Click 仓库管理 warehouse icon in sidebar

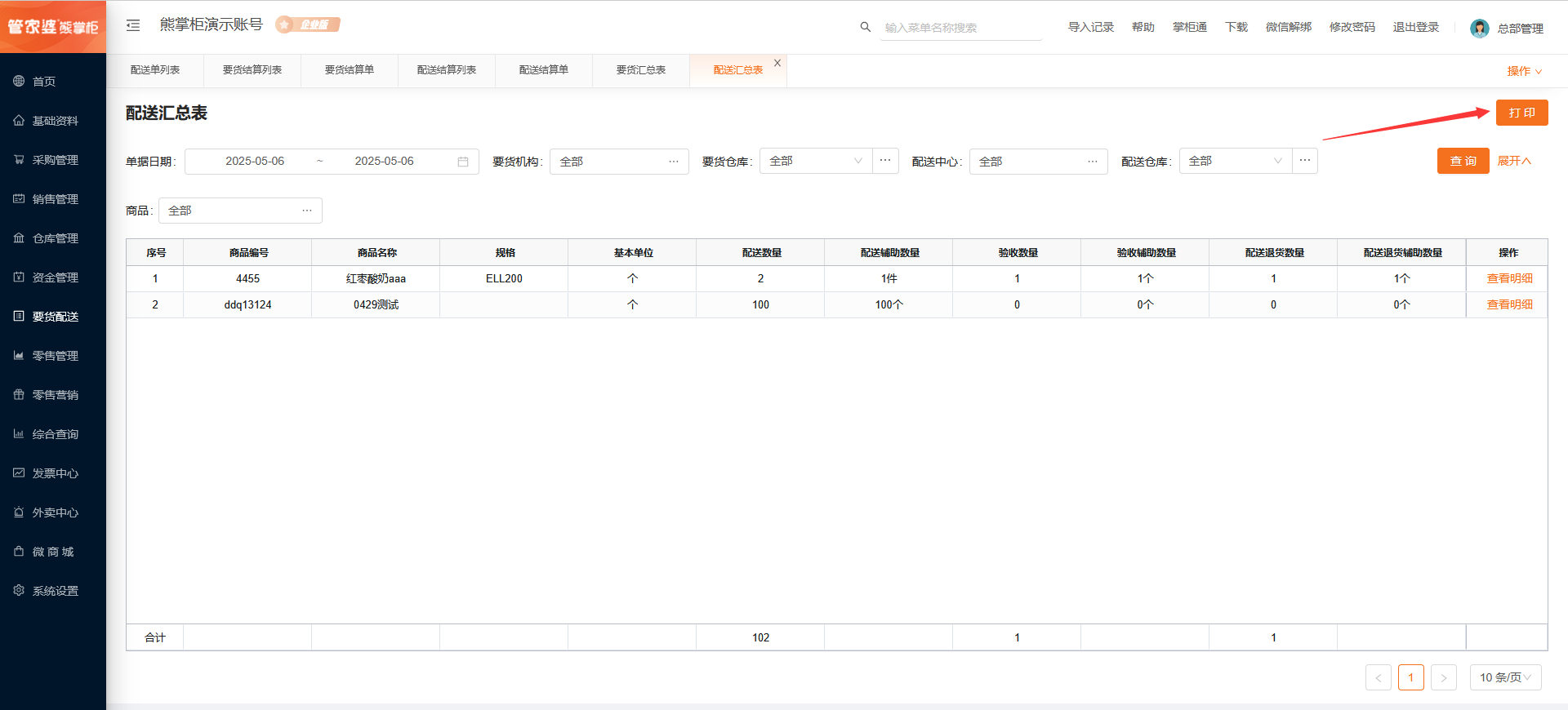click(x=19, y=237)
